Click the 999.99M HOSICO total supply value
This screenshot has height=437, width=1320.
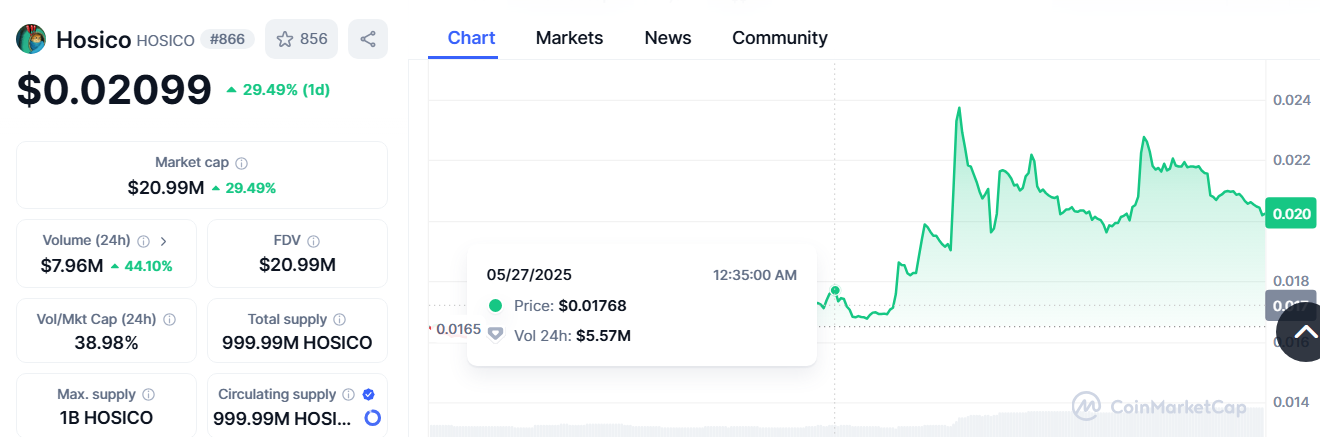(x=297, y=343)
